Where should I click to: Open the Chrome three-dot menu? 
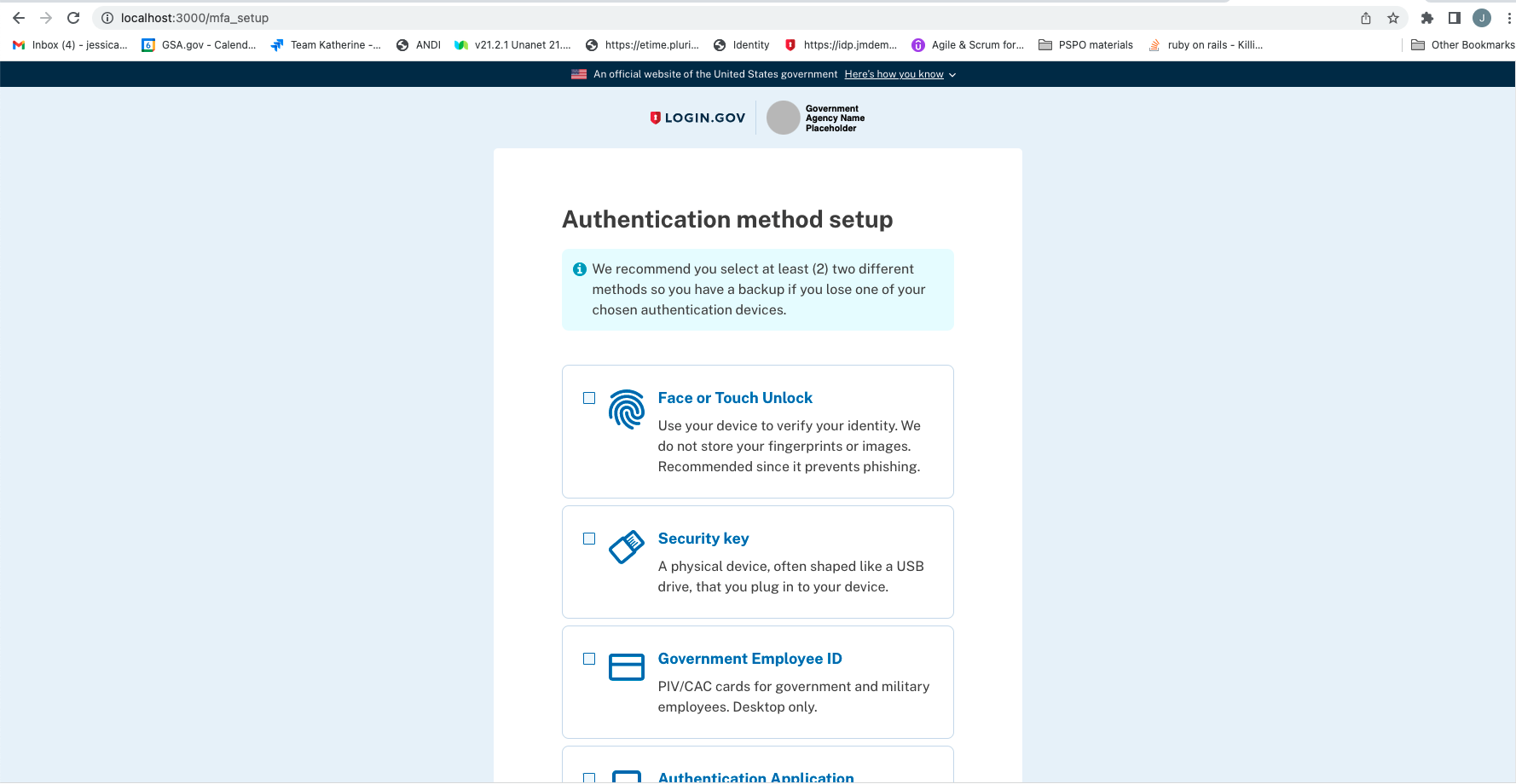(1508, 18)
